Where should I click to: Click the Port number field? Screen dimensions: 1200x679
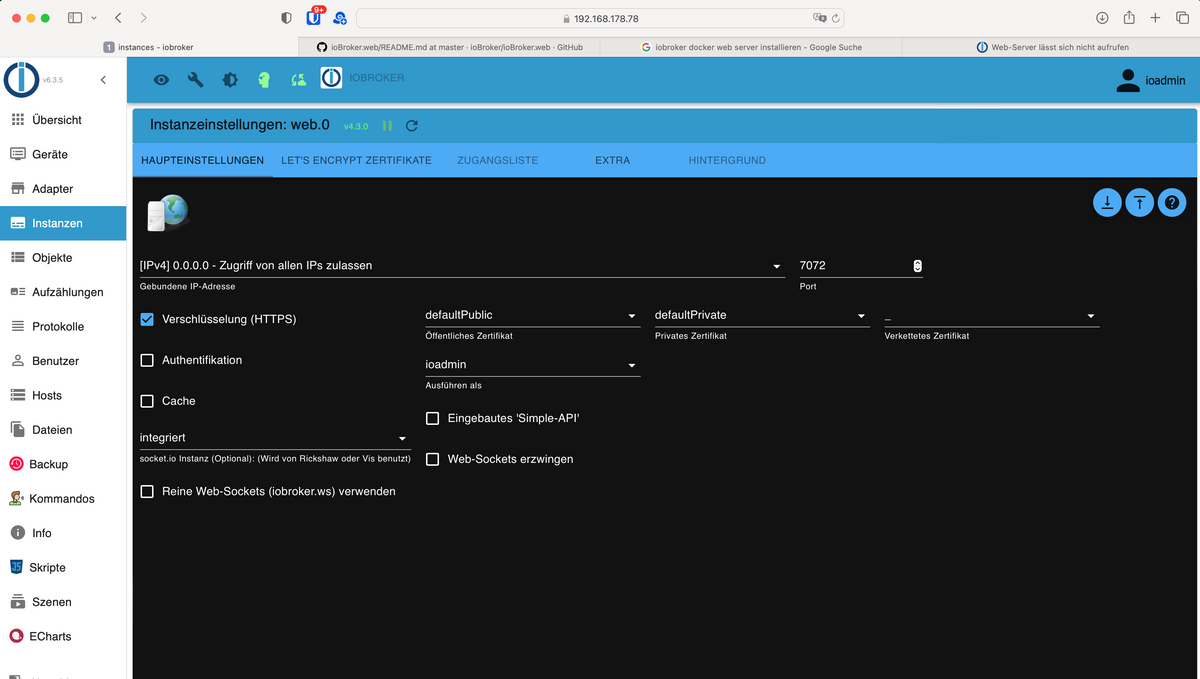852,266
